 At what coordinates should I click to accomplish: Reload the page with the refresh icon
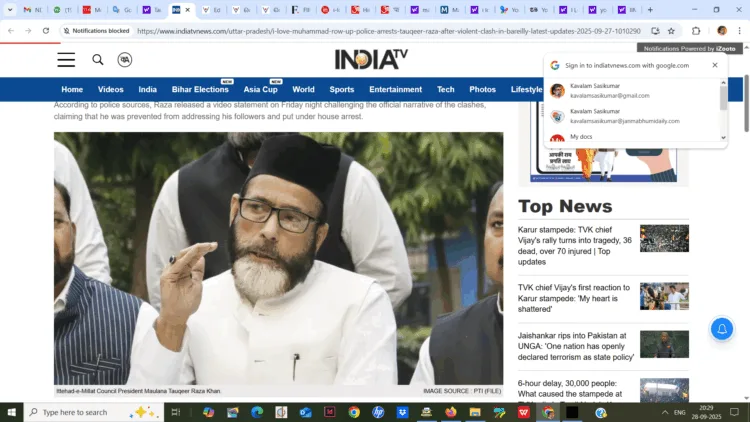pyautogui.click(x=46, y=31)
